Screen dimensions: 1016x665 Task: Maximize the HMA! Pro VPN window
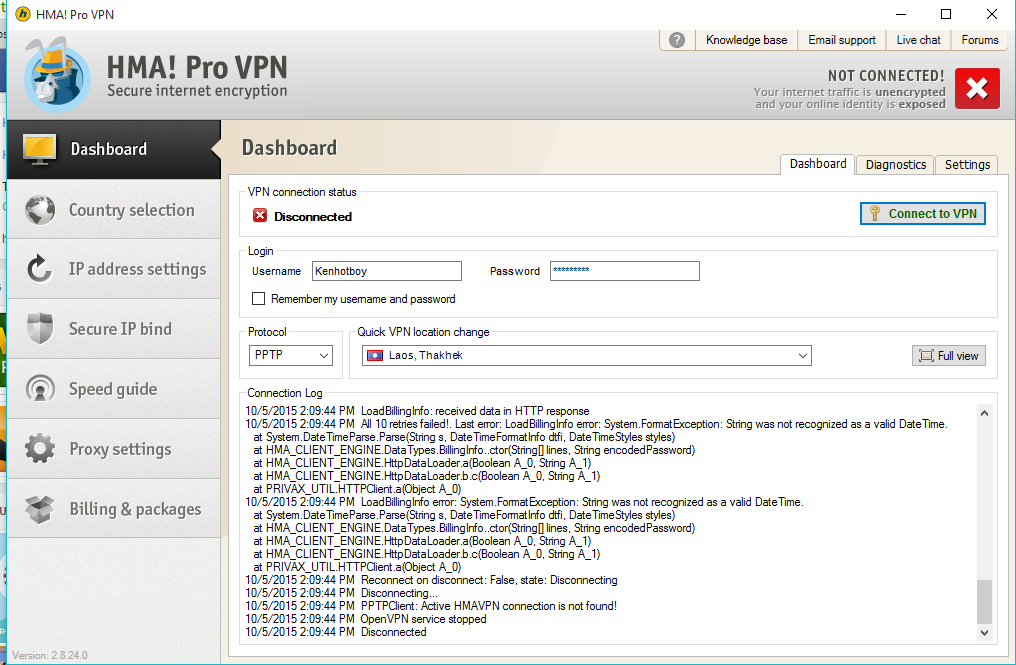pos(946,14)
